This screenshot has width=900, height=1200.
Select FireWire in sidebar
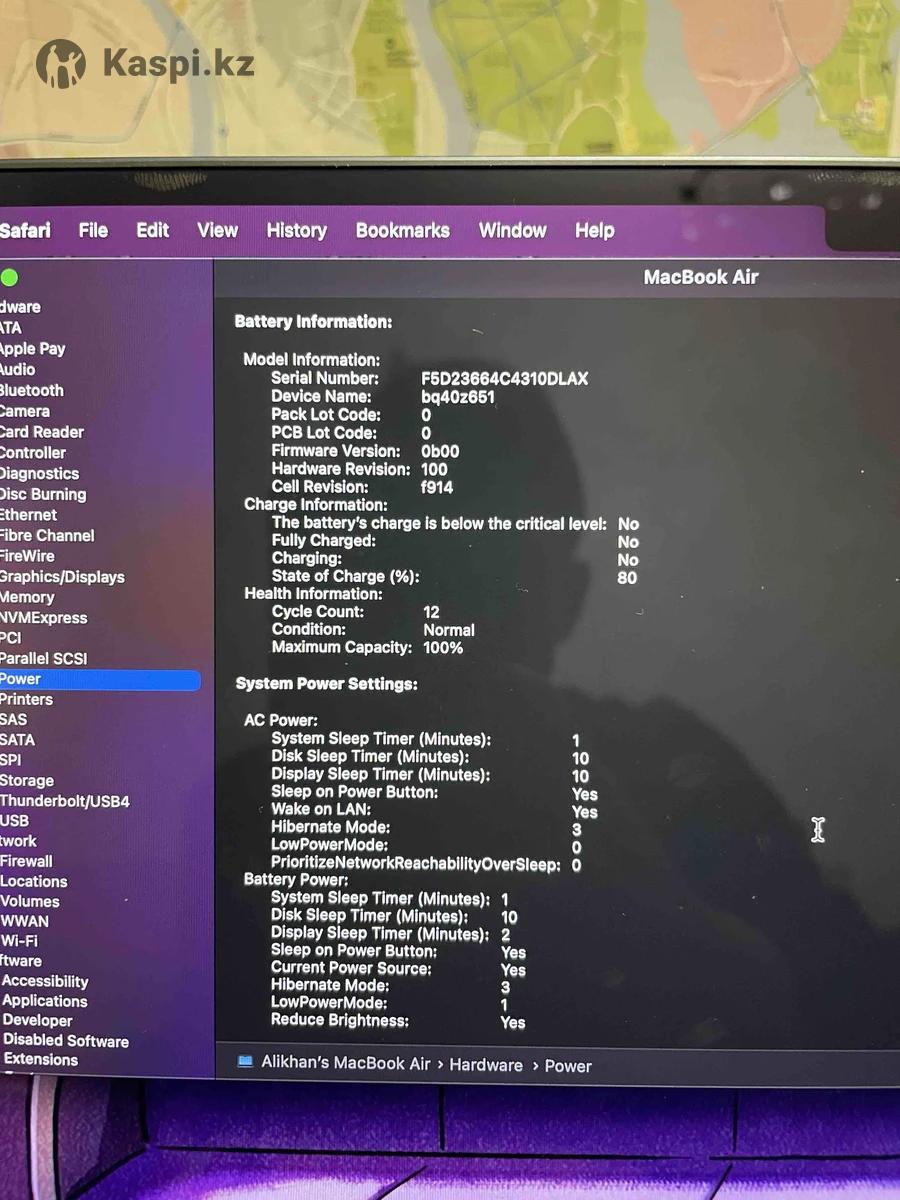[x=27, y=556]
